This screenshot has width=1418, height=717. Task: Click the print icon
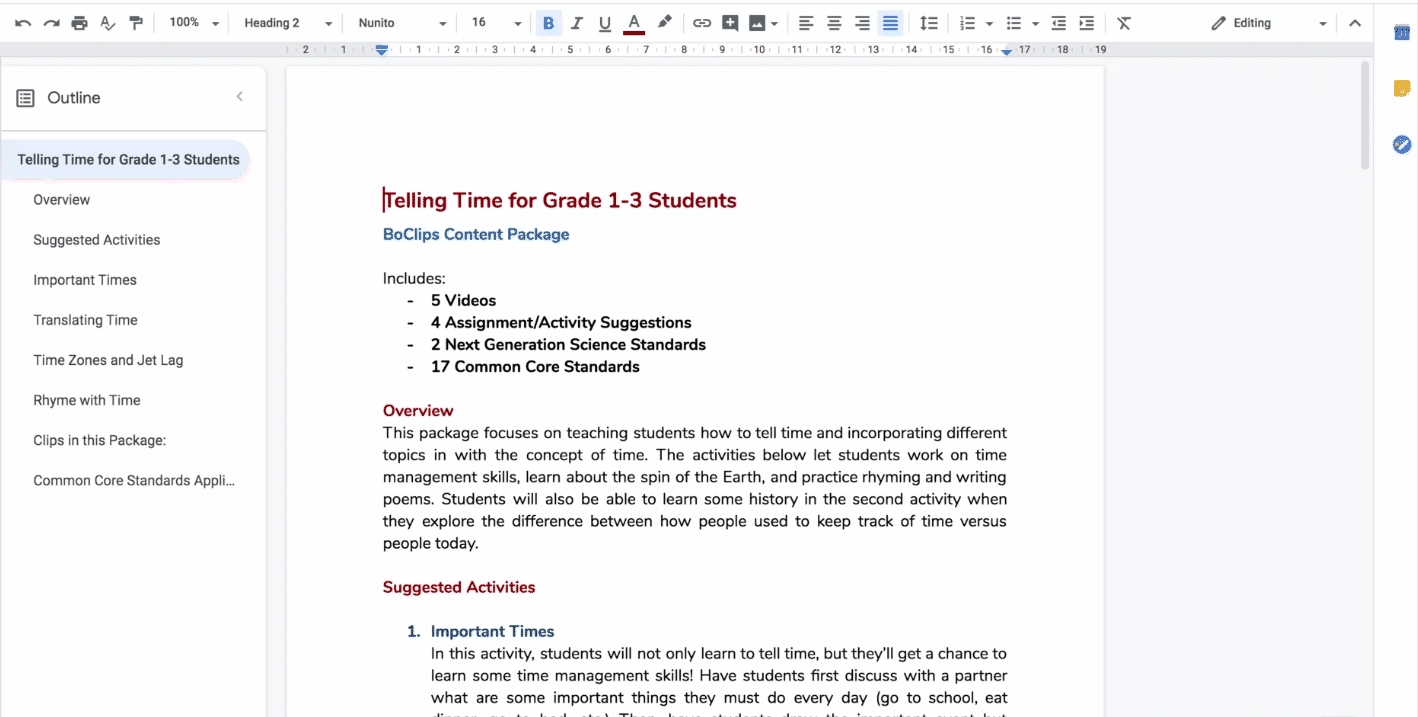[x=79, y=23]
